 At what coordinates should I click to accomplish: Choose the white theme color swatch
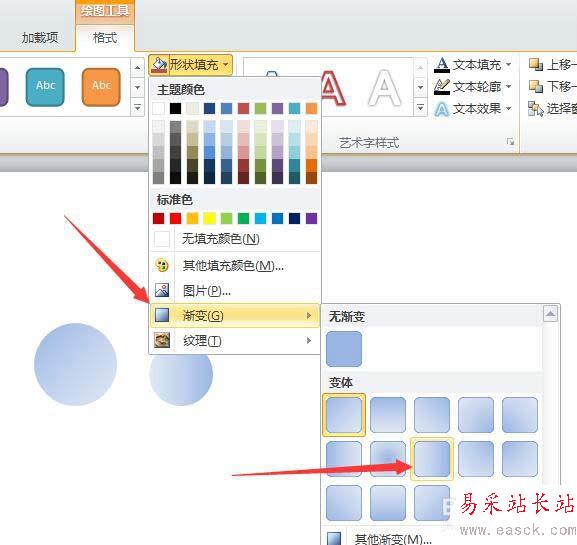[159, 109]
